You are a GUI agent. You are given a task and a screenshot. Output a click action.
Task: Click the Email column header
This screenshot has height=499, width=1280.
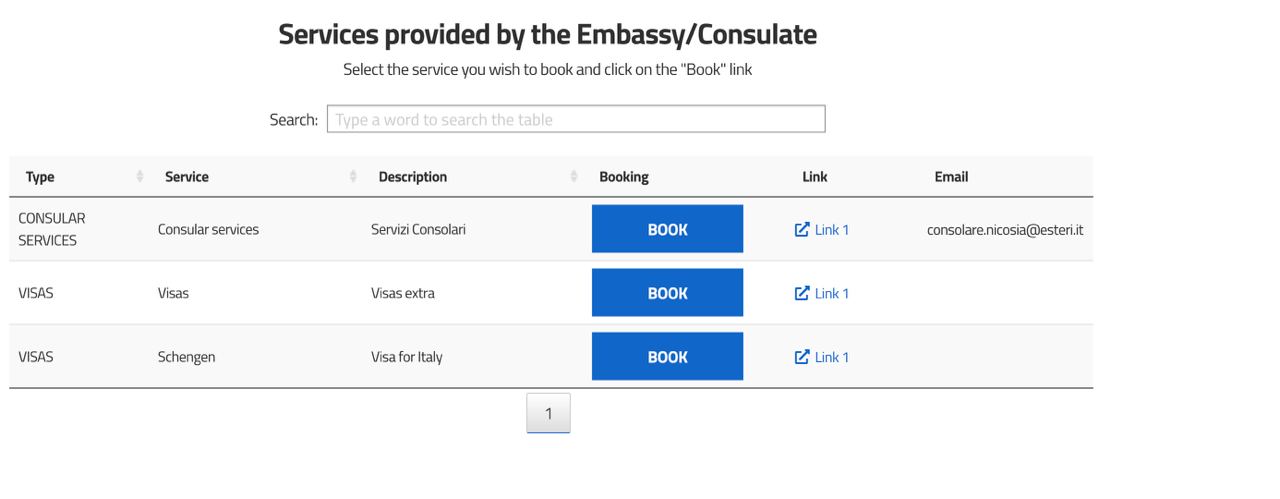click(x=951, y=177)
